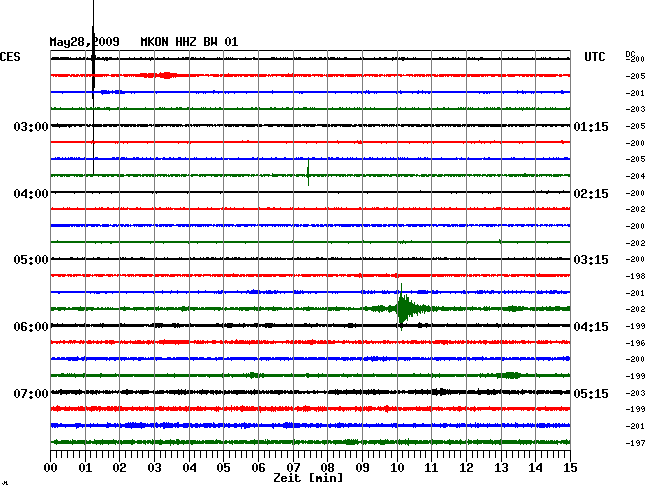Click the UTC column header
The image size is (650, 494).
tap(594, 57)
